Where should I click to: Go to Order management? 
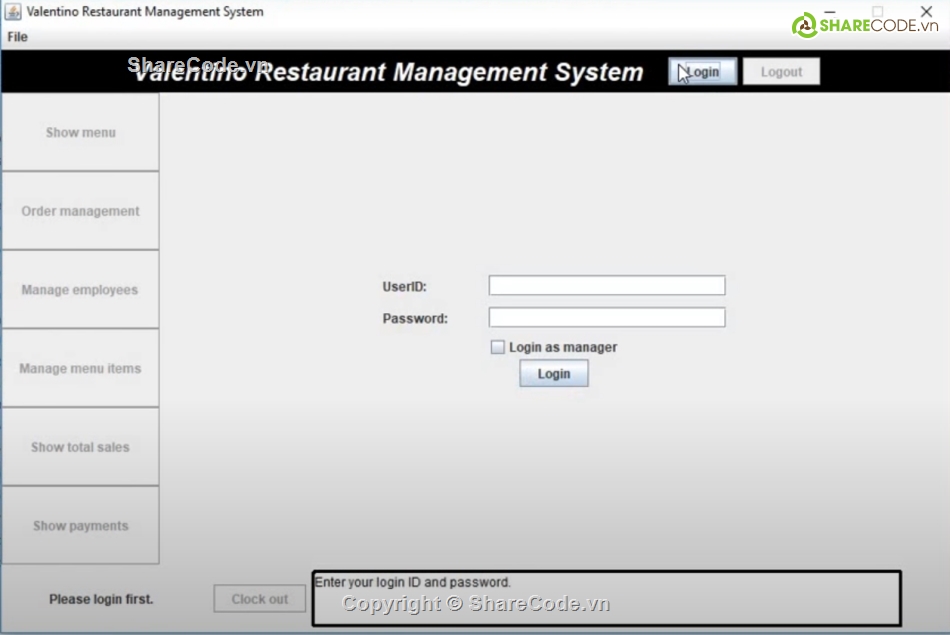[x=81, y=211]
